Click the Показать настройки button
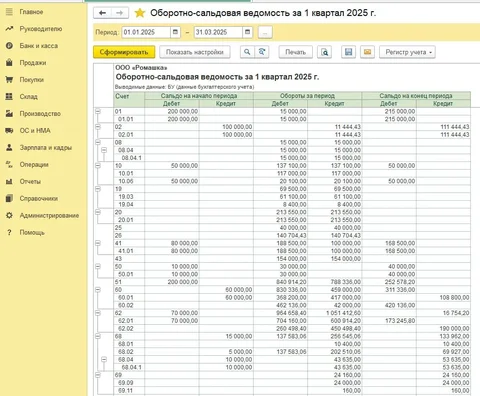Image resolution: width=480 pixels, height=396 pixels. (195, 52)
